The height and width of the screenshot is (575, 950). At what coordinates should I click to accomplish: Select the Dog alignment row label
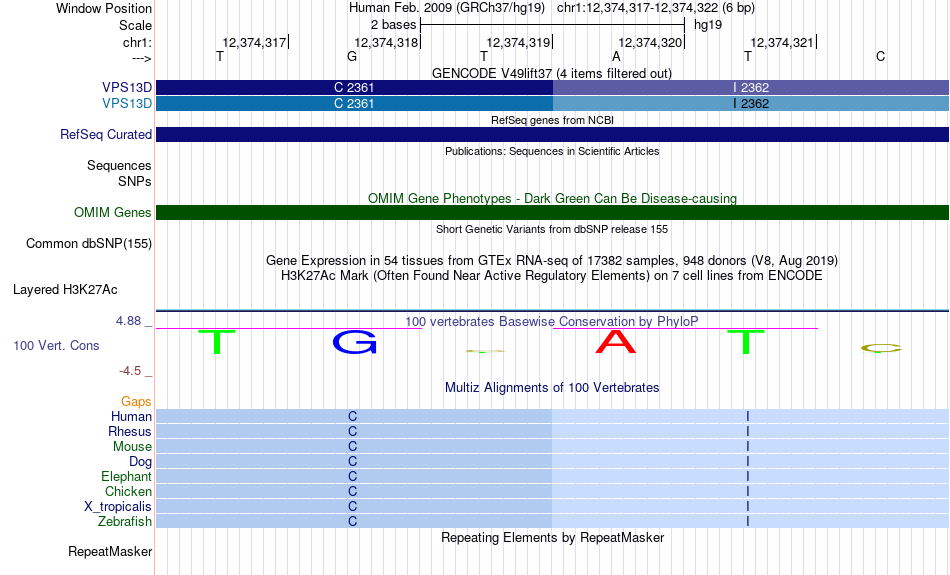140,462
